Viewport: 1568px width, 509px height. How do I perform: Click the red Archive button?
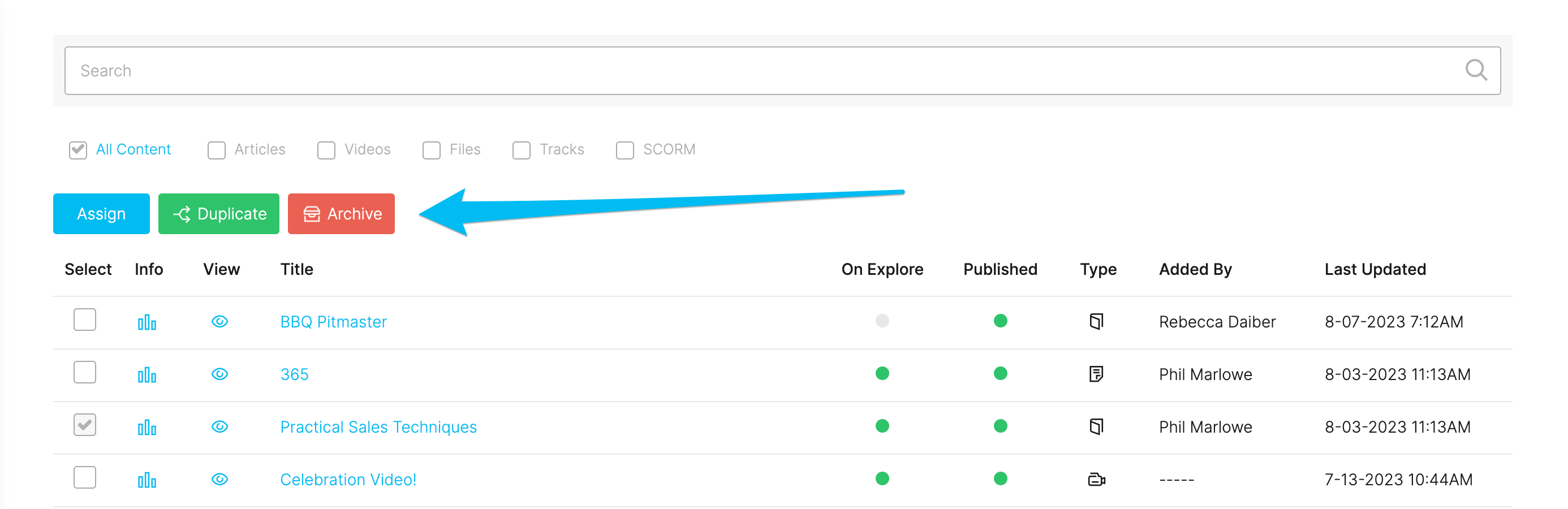(x=341, y=214)
